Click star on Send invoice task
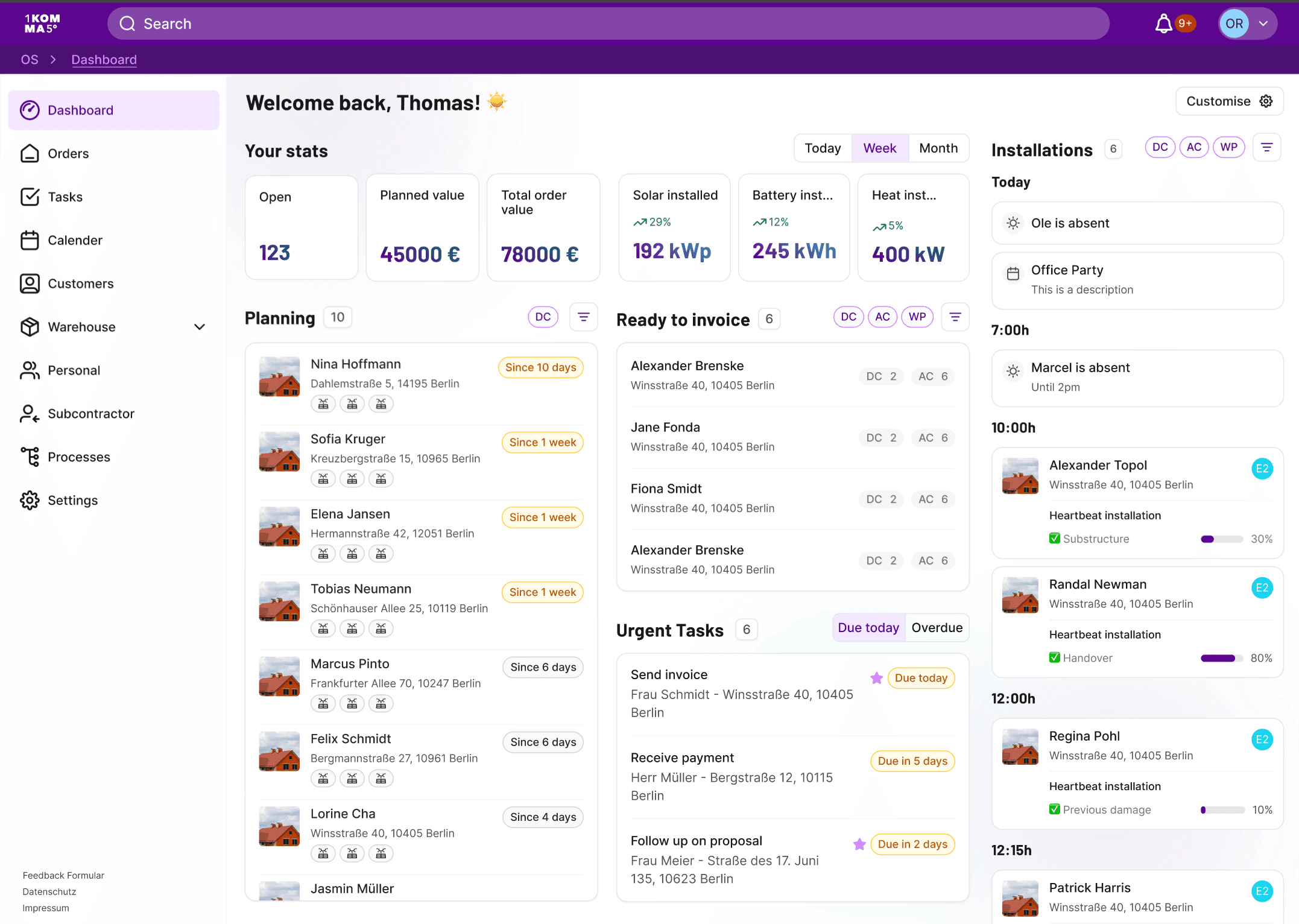Image resolution: width=1299 pixels, height=924 pixels. click(876, 678)
